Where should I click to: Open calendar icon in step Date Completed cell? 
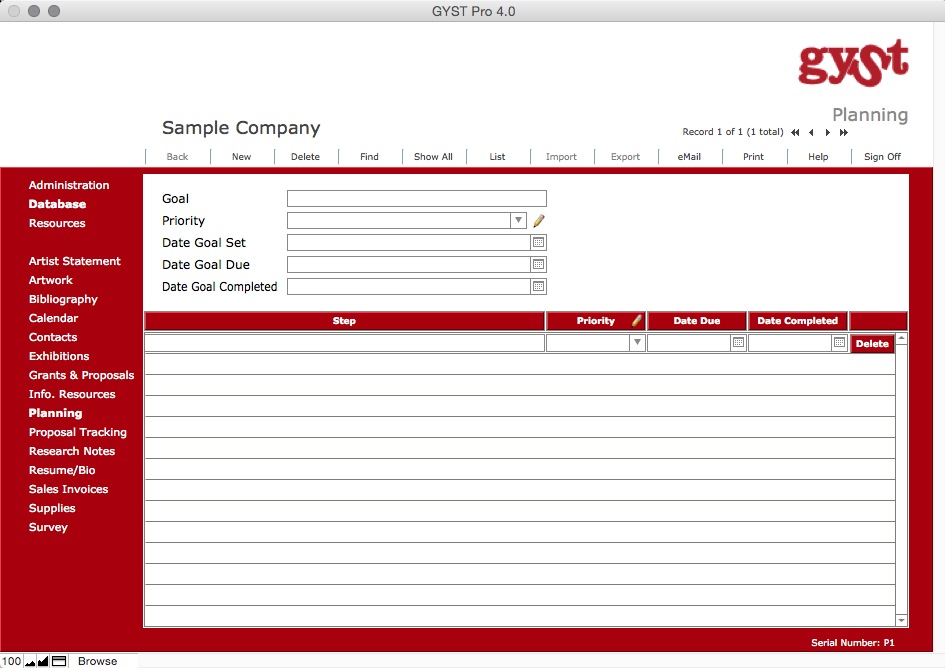[x=840, y=342]
